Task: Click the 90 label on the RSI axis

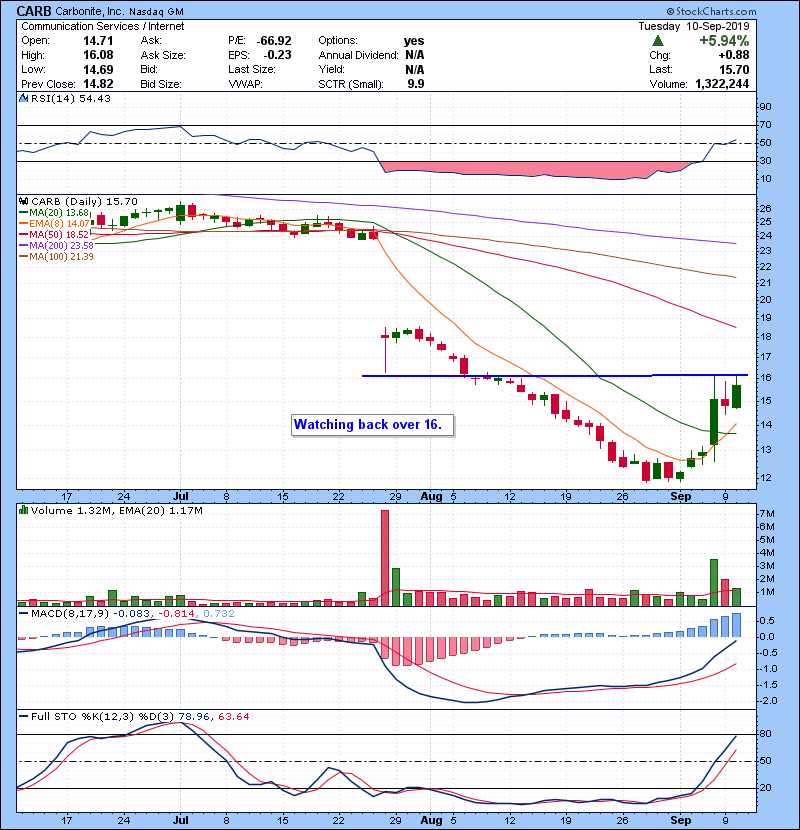Action: 766,107
